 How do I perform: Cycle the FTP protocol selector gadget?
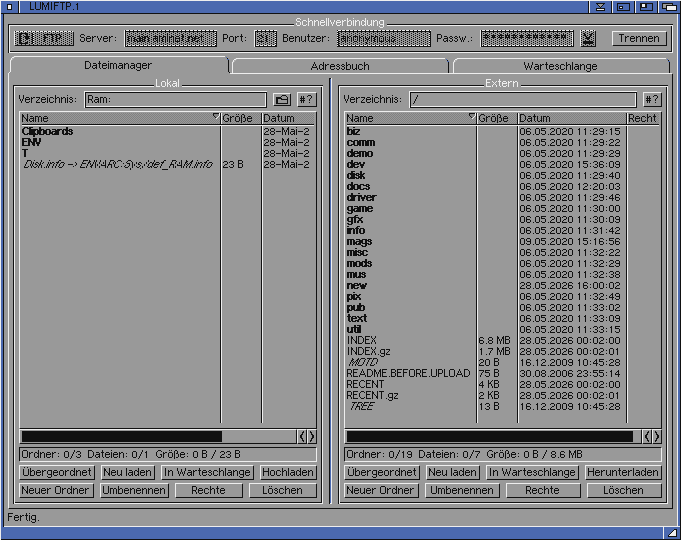coord(44,38)
